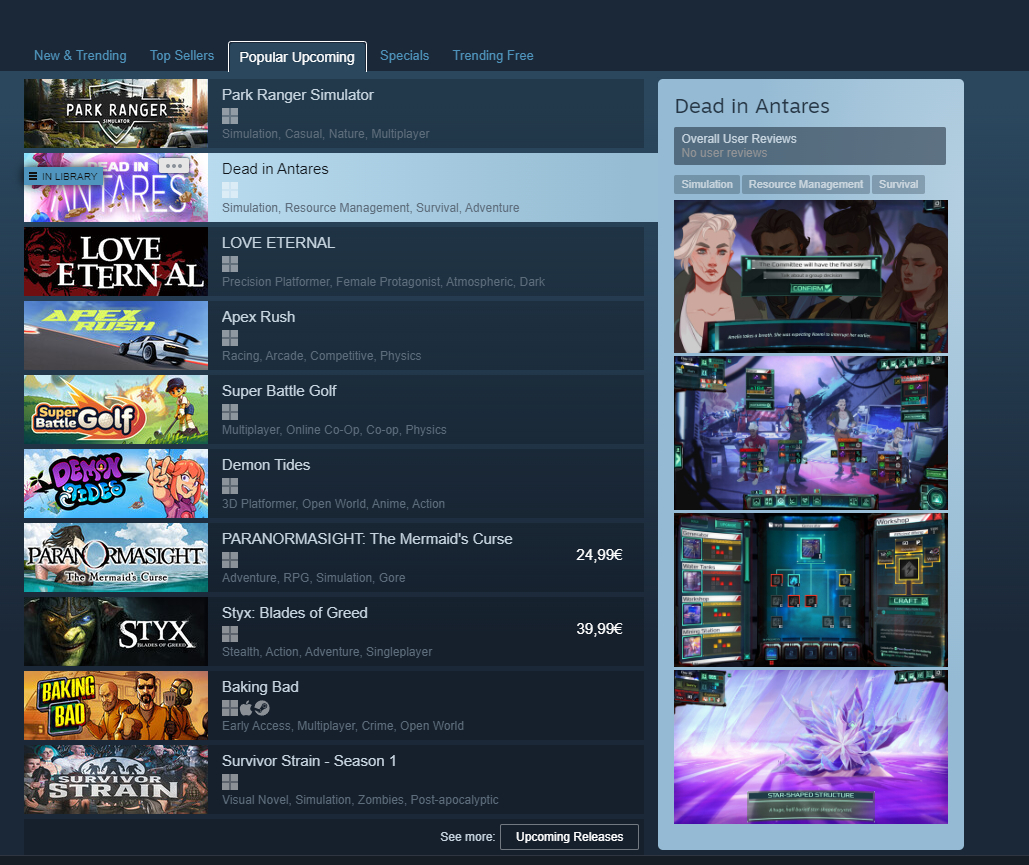Switch to the New & Trending tab
The width and height of the screenshot is (1029, 865).
[x=80, y=56]
